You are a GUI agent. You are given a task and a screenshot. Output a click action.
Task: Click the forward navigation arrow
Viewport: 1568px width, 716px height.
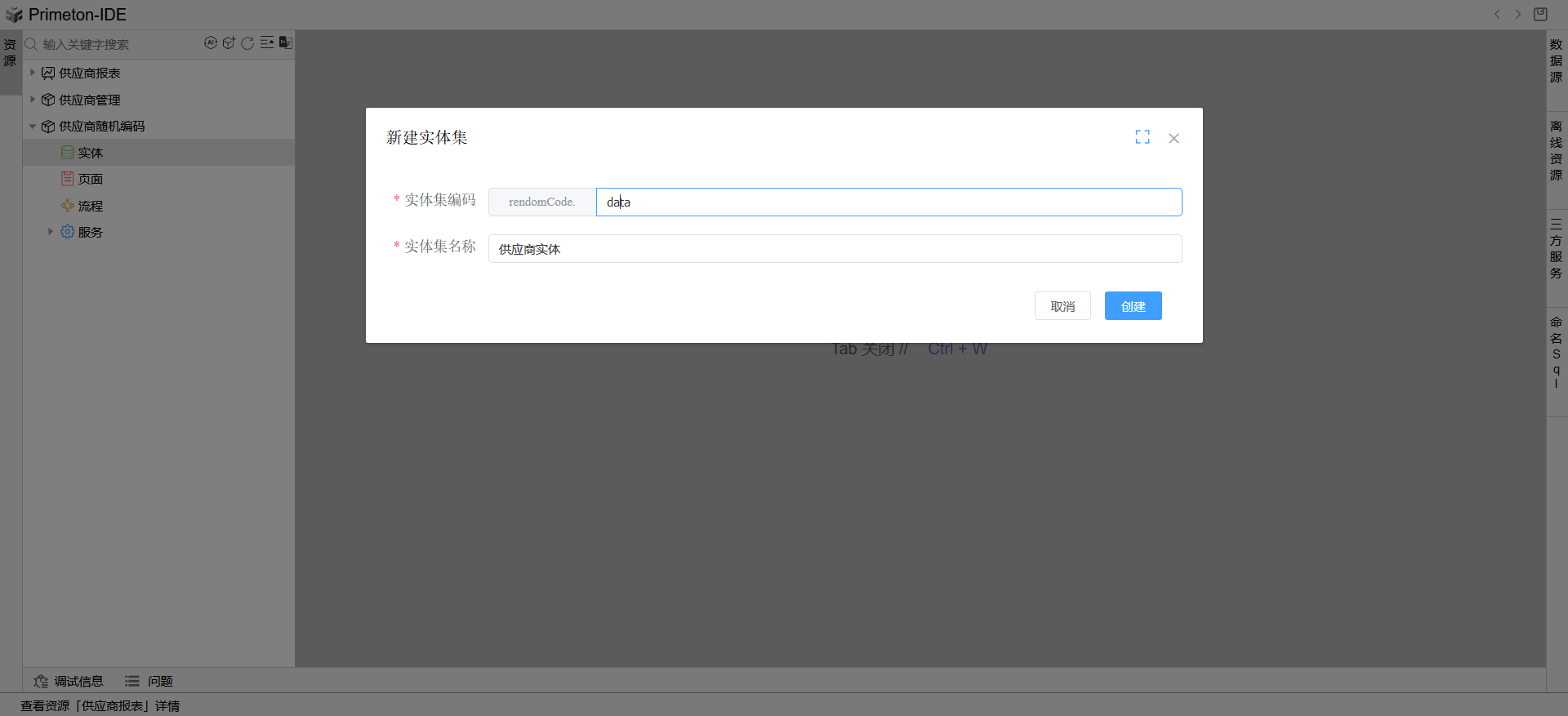(x=1518, y=15)
